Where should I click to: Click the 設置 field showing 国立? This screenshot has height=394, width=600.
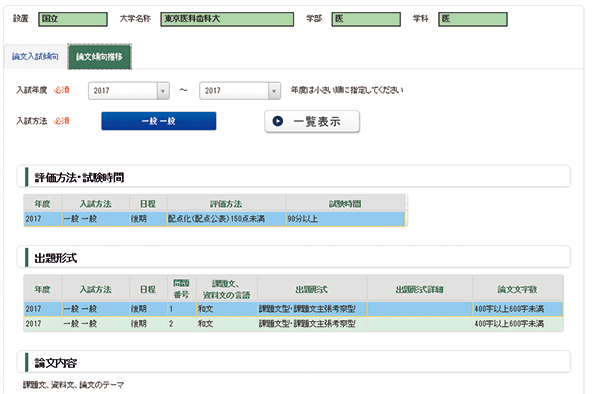[x=73, y=19]
